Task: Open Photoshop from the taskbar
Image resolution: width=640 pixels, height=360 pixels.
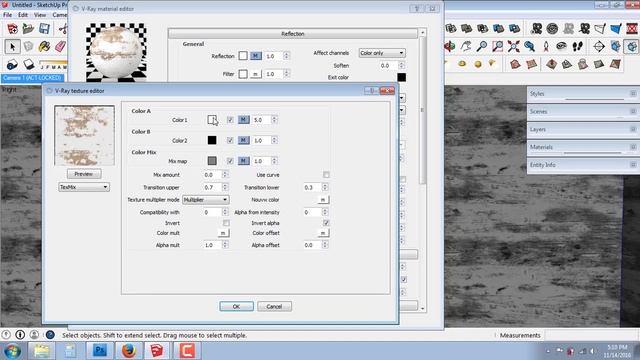Action: pyautogui.click(x=100, y=351)
